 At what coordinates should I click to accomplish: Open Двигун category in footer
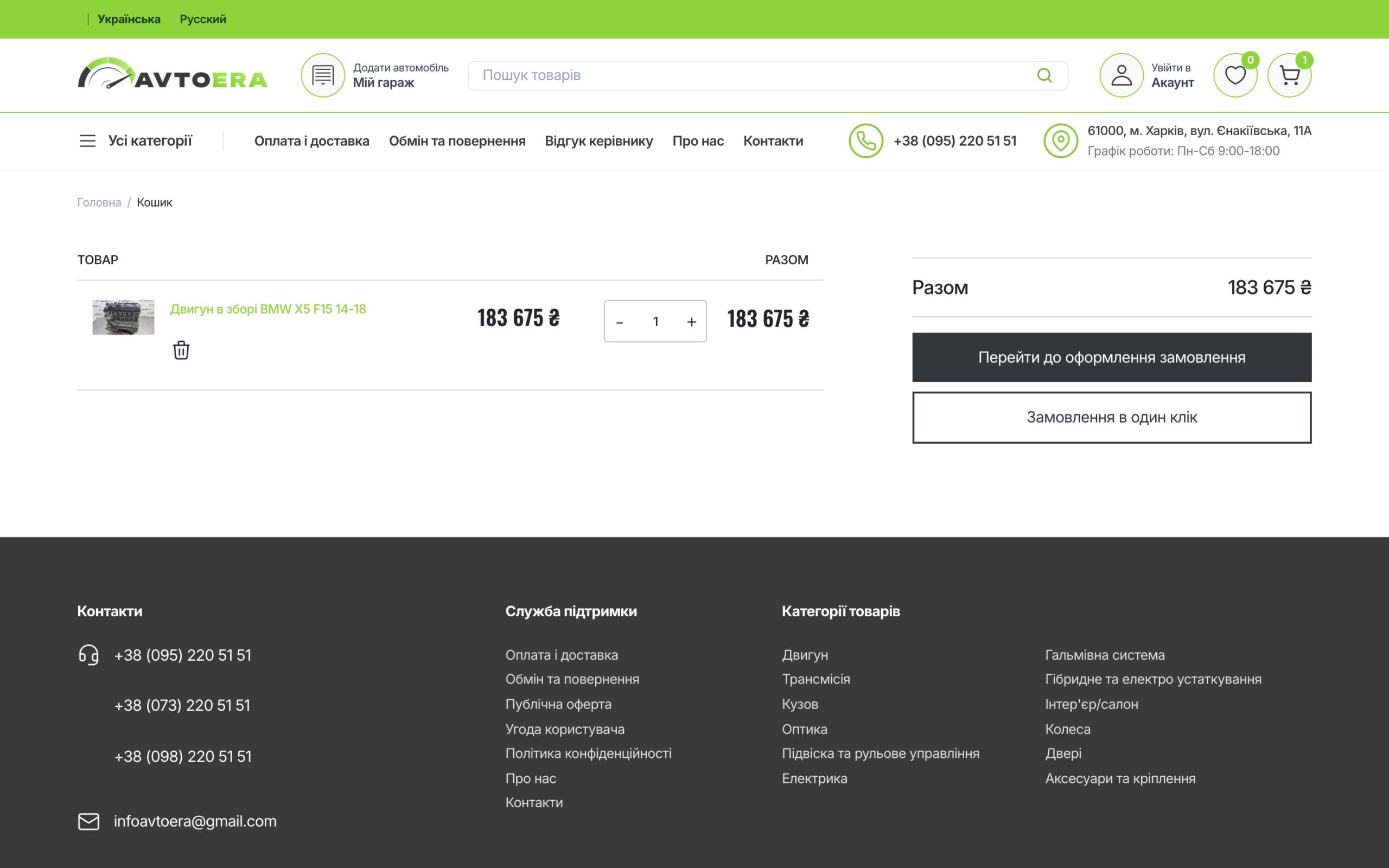pyautogui.click(x=805, y=654)
